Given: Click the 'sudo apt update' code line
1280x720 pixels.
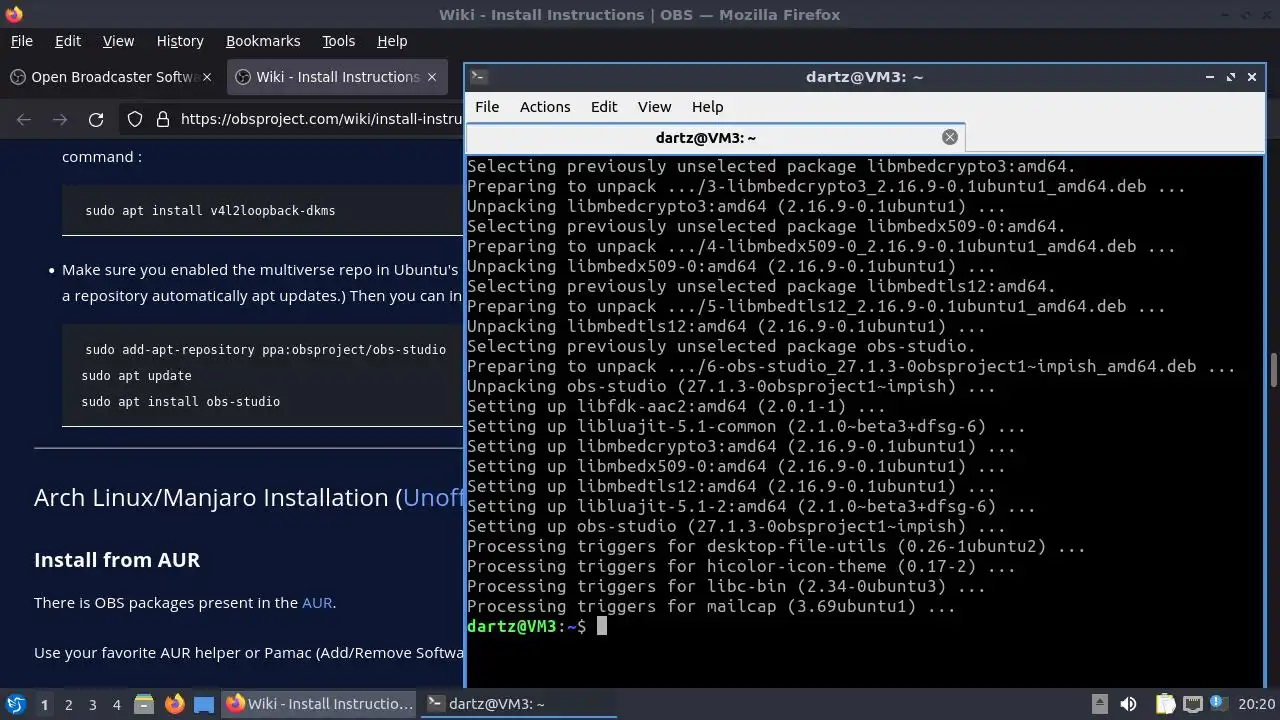Looking at the screenshot, I should [136, 376].
